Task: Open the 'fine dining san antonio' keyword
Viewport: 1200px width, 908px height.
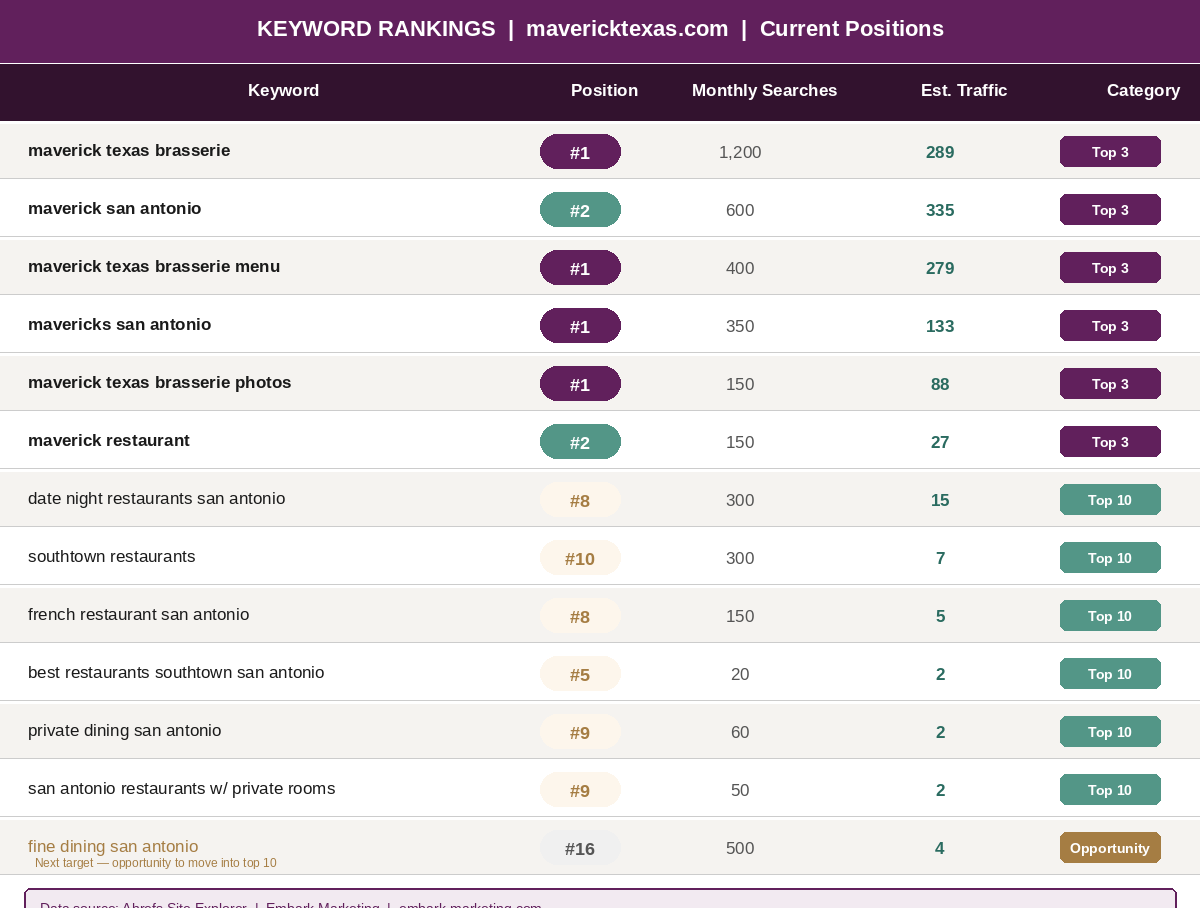Action: click(113, 846)
